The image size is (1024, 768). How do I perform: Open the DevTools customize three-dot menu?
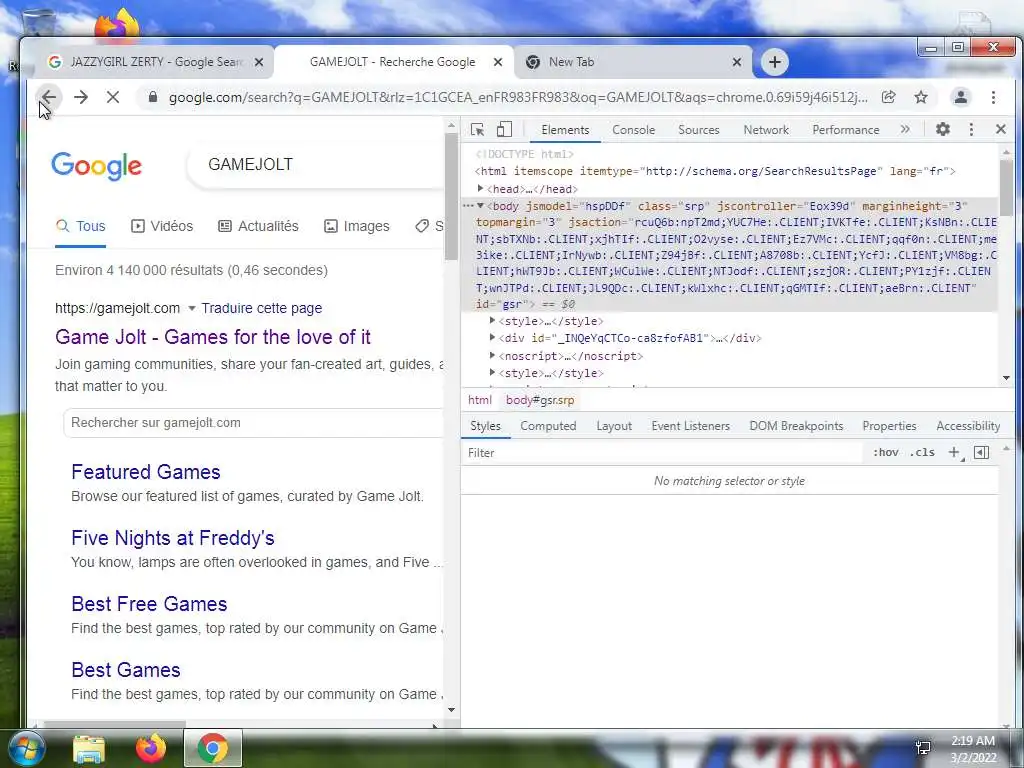[971, 129]
